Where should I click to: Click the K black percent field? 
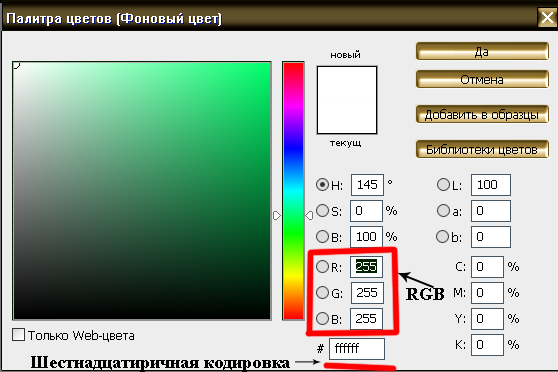(x=487, y=345)
